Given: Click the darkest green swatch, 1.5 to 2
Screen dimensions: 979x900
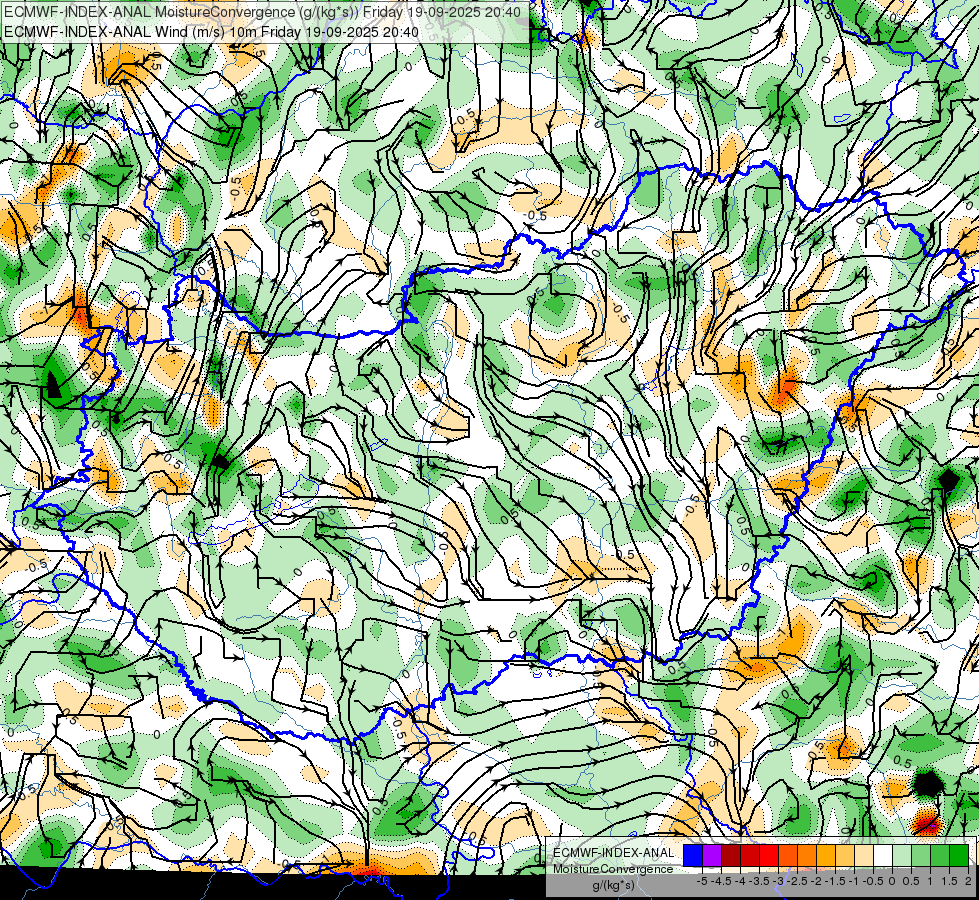Looking at the screenshot, I should [x=959, y=855].
